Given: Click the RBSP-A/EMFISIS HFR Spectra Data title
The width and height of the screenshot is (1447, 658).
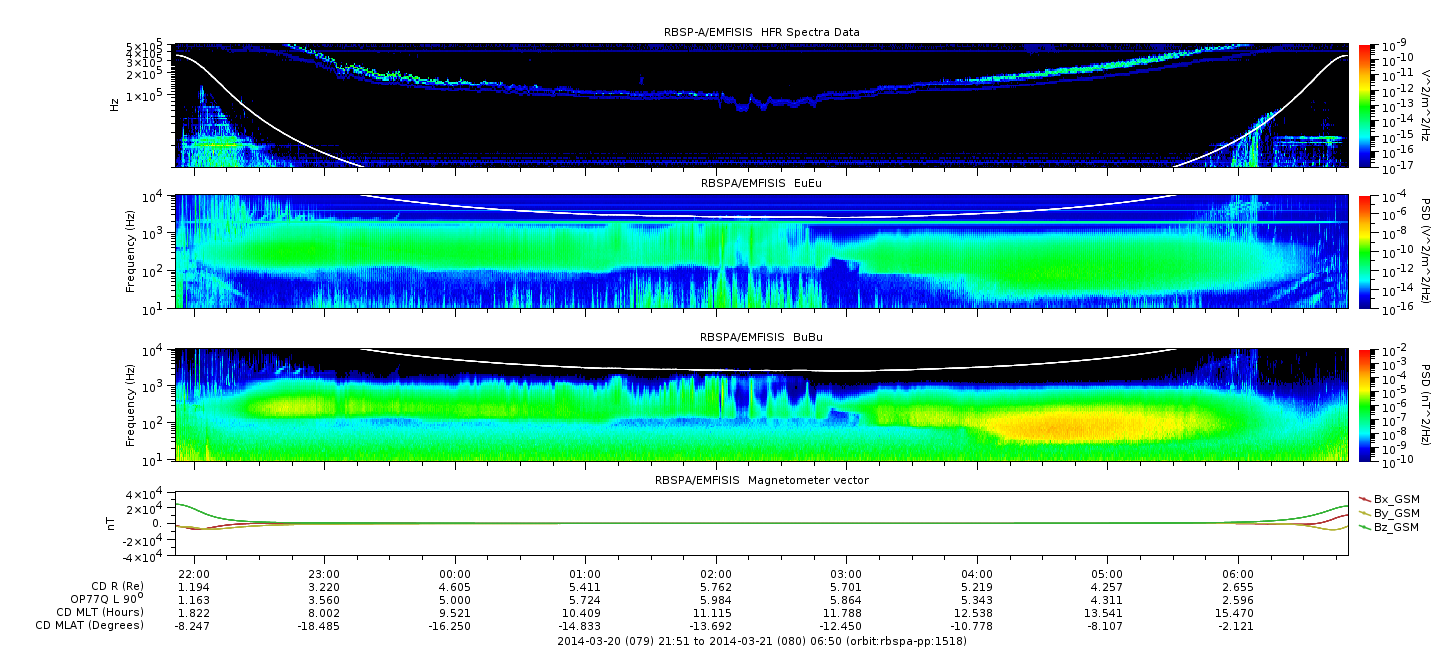Looking at the screenshot, I should (761, 32).
